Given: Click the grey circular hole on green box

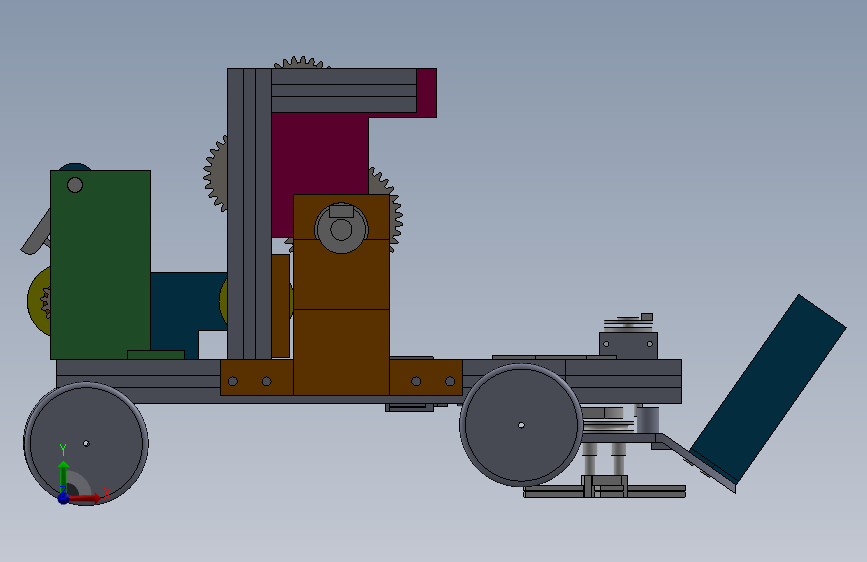Looking at the screenshot, I should point(75,185).
